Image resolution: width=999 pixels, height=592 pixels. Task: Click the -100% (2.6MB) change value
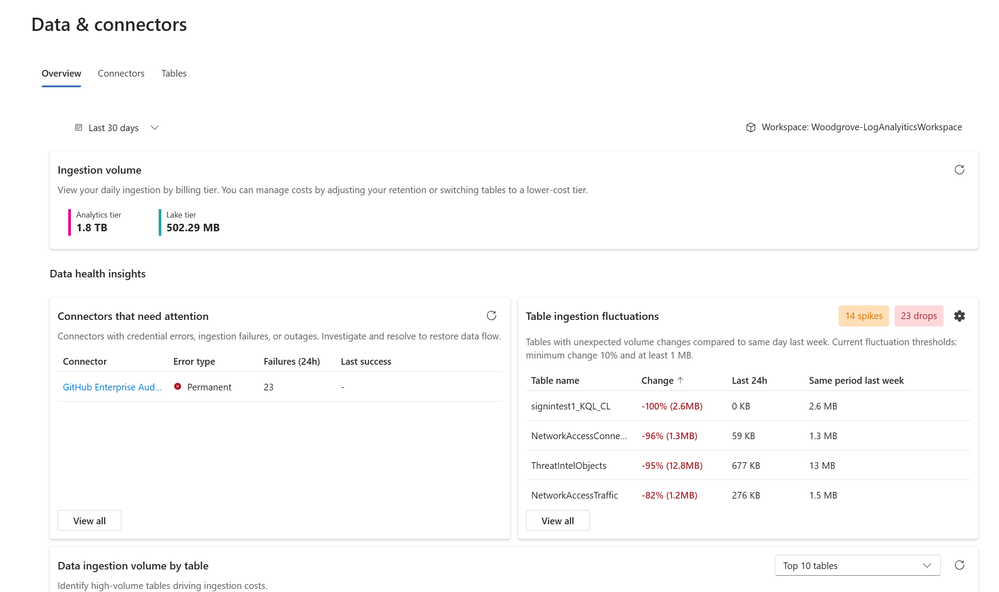point(672,406)
